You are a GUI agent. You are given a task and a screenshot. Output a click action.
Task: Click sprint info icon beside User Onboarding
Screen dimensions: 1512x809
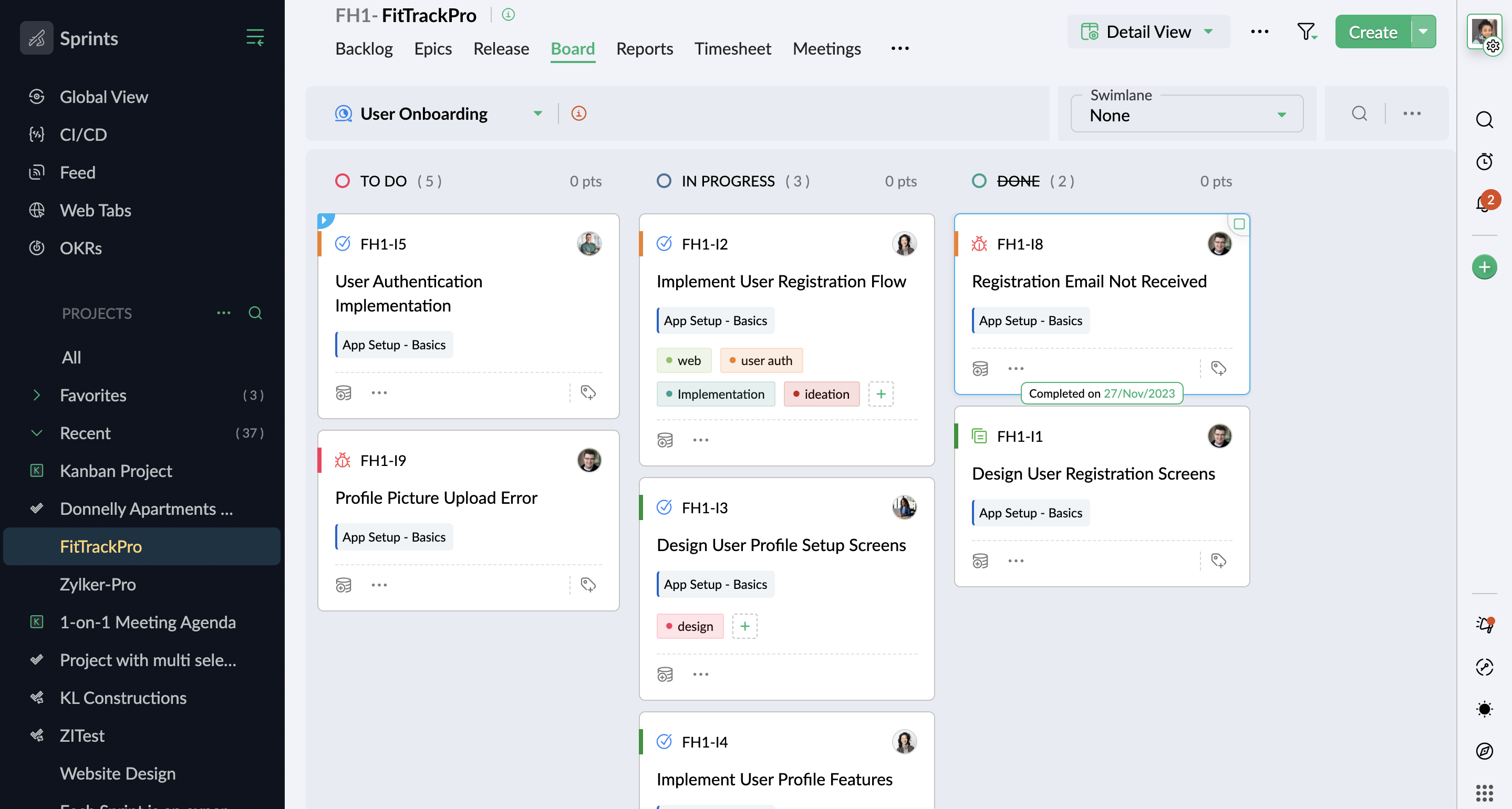(579, 113)
